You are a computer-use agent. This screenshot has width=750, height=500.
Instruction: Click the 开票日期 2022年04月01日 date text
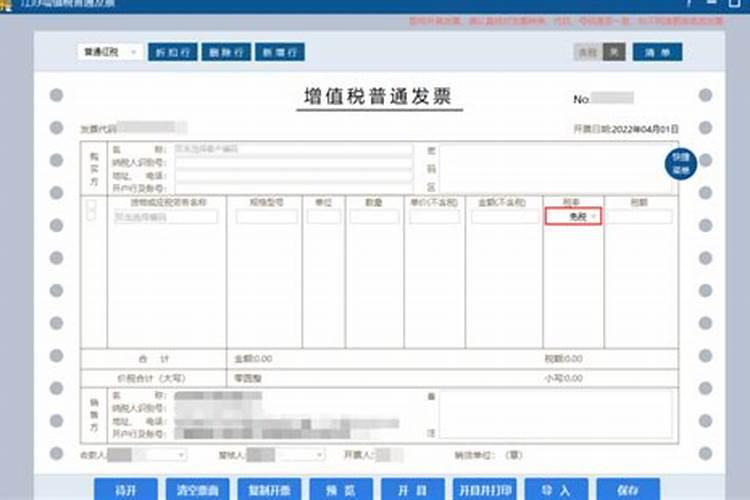626,129
